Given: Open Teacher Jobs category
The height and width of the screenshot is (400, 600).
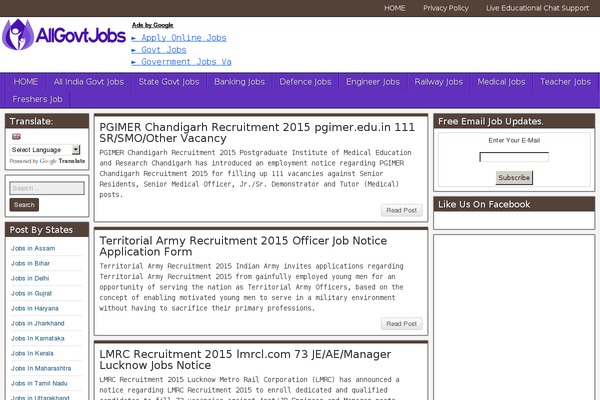Looking at the screenshot, I should coord(565,82).
